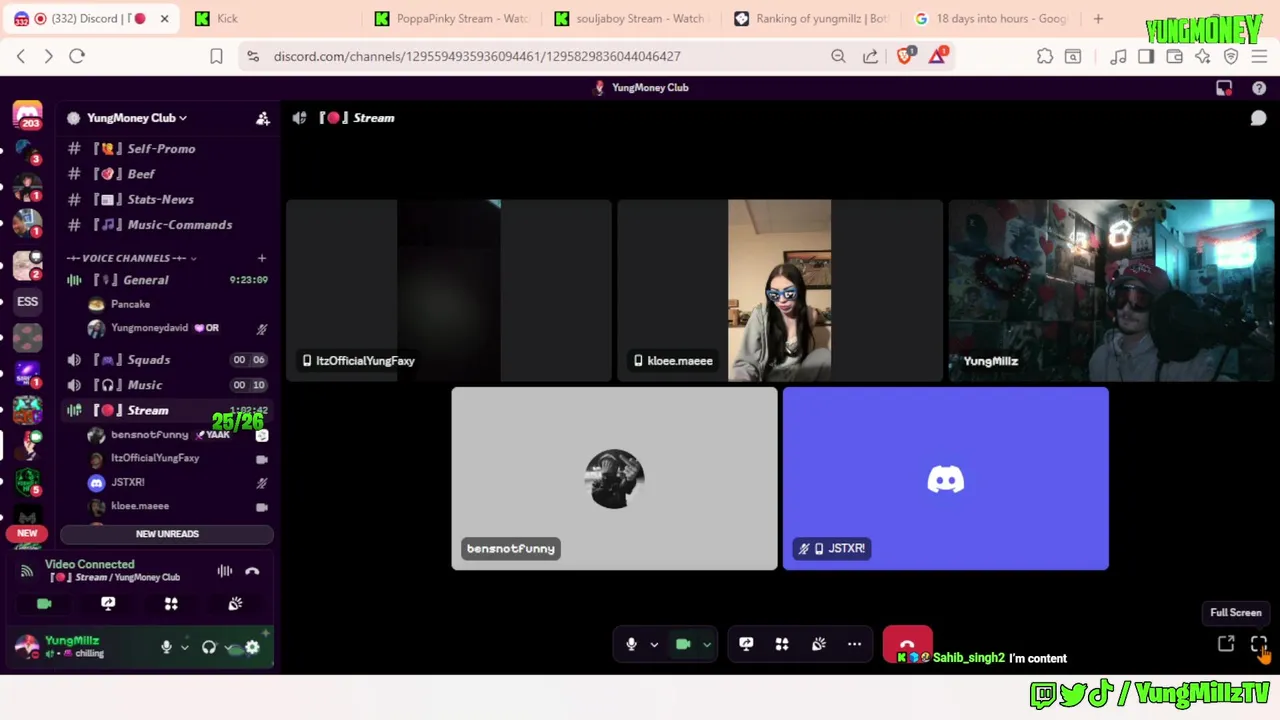Open the soundboard in the sidebar panel
This screenshot has height=720, width=1280.
[x=235, y=604]
